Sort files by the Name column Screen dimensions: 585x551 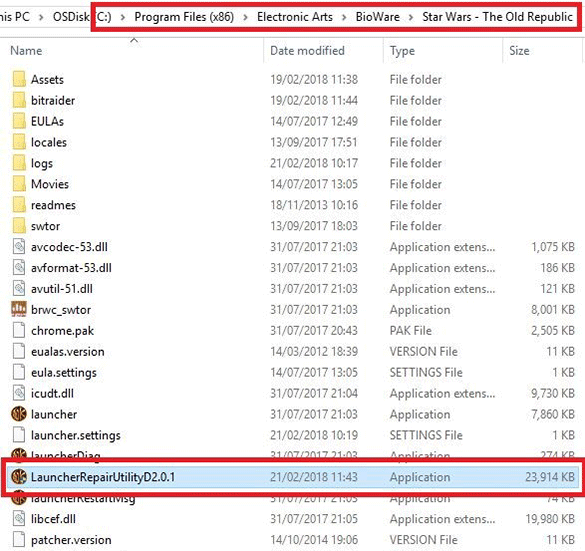[x=26, y=51]
